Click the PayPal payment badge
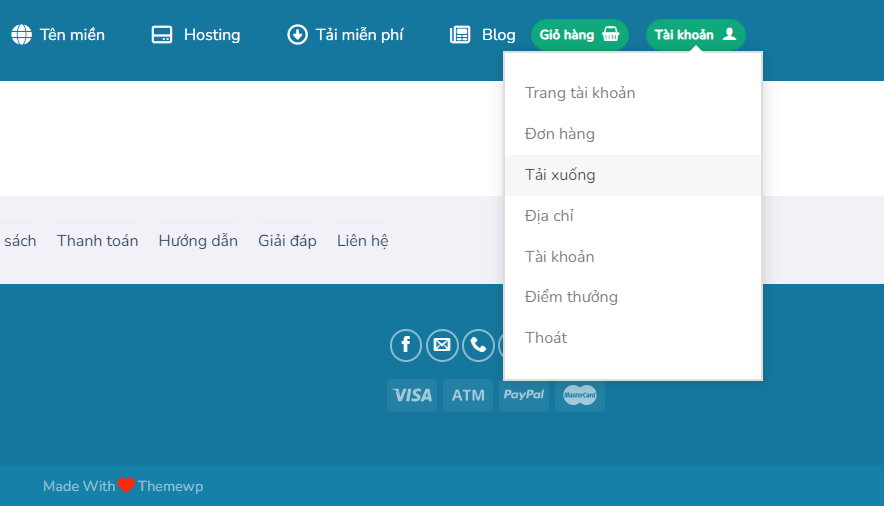 tap(524, 395)
